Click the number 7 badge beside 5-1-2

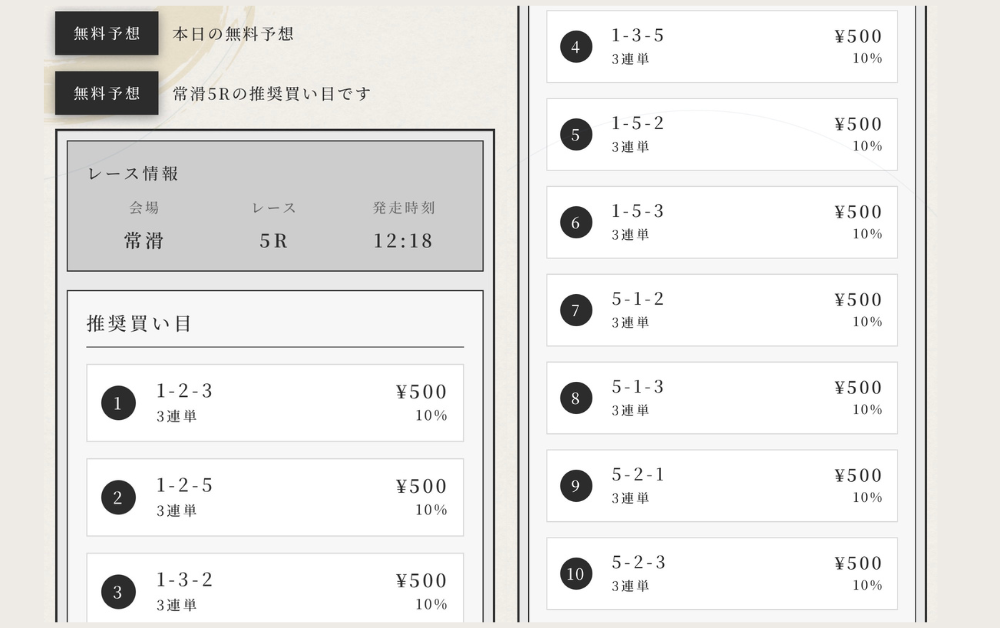(576, 310)
